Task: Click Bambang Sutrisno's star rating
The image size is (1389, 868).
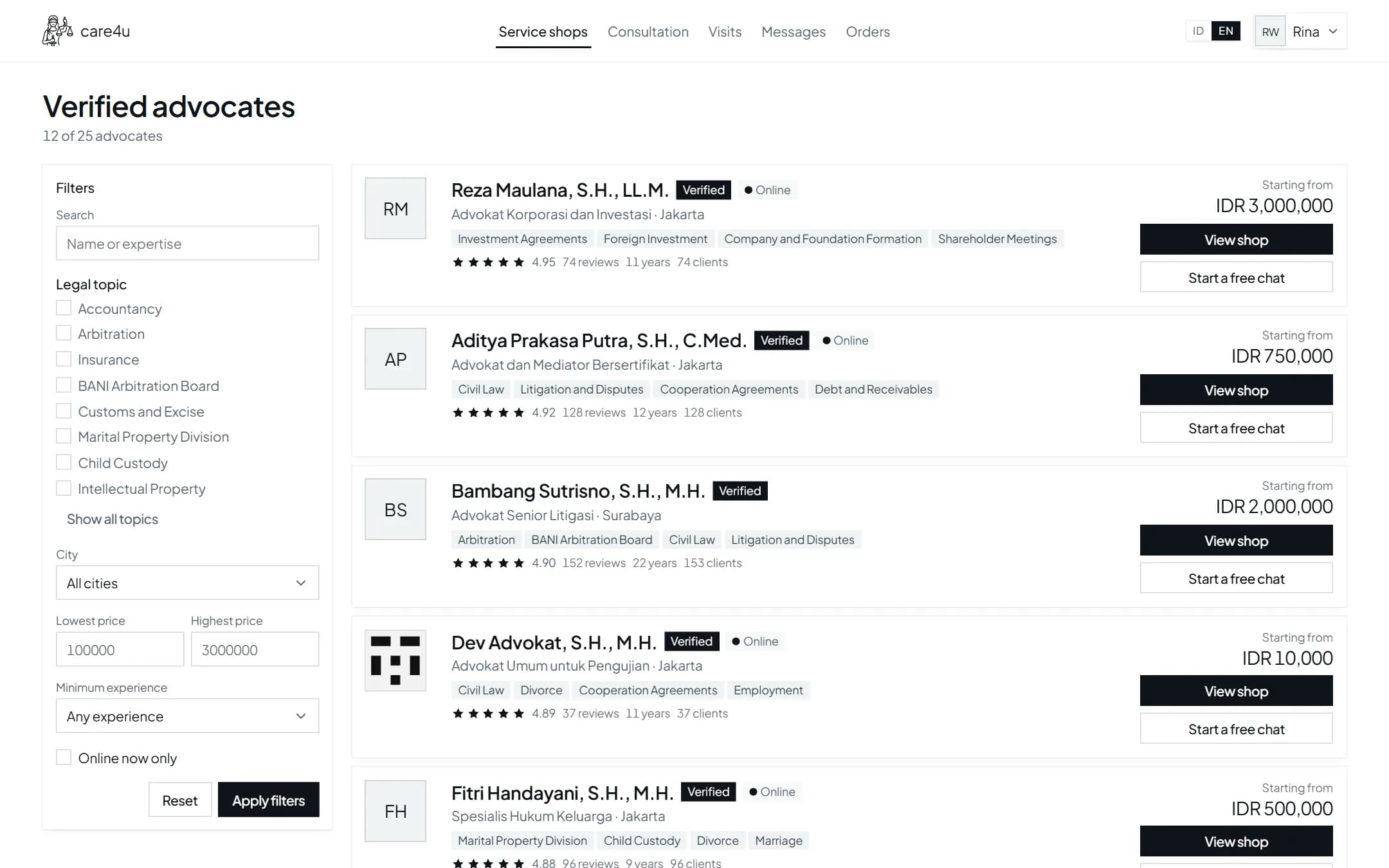Action: tap(488, 563)
